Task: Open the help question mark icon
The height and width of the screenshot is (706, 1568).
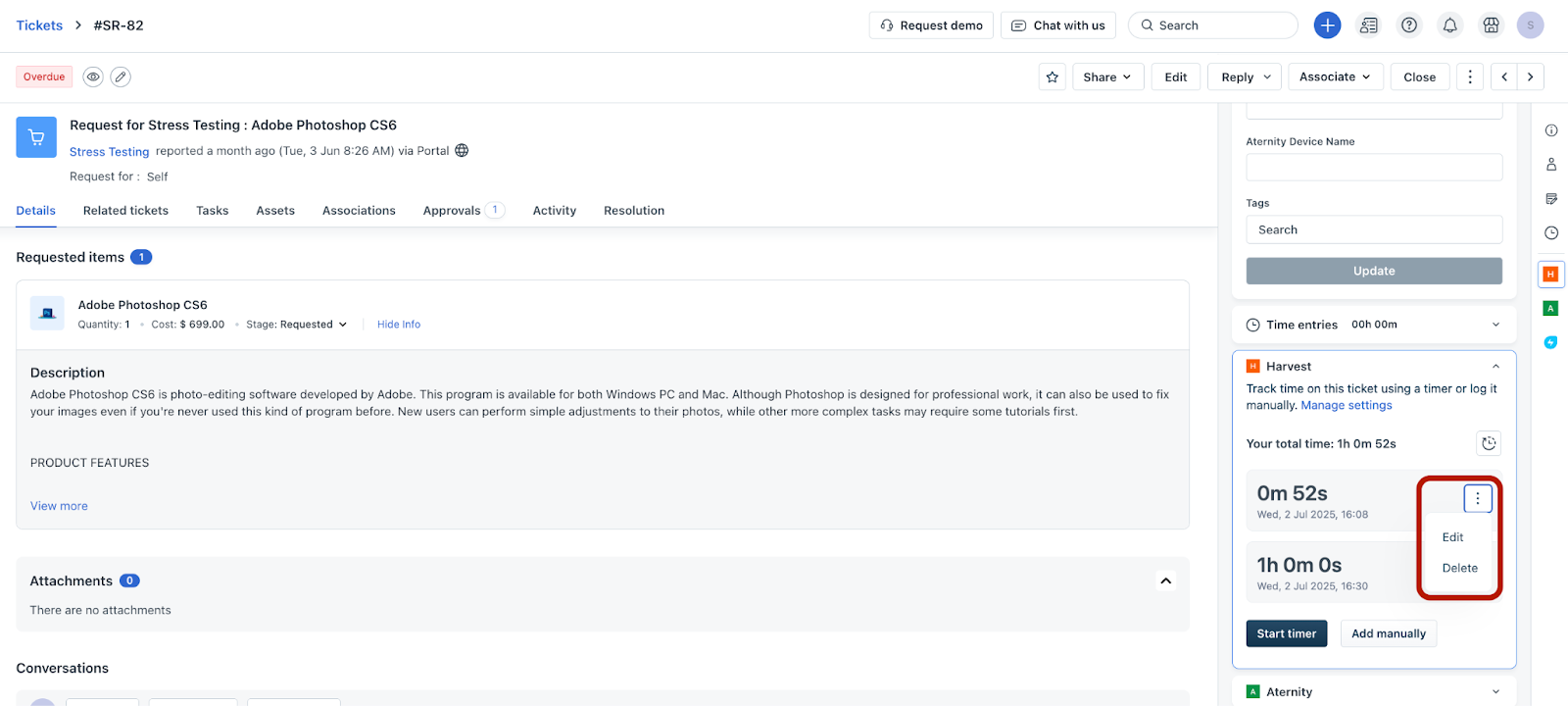Action: 1409,25
